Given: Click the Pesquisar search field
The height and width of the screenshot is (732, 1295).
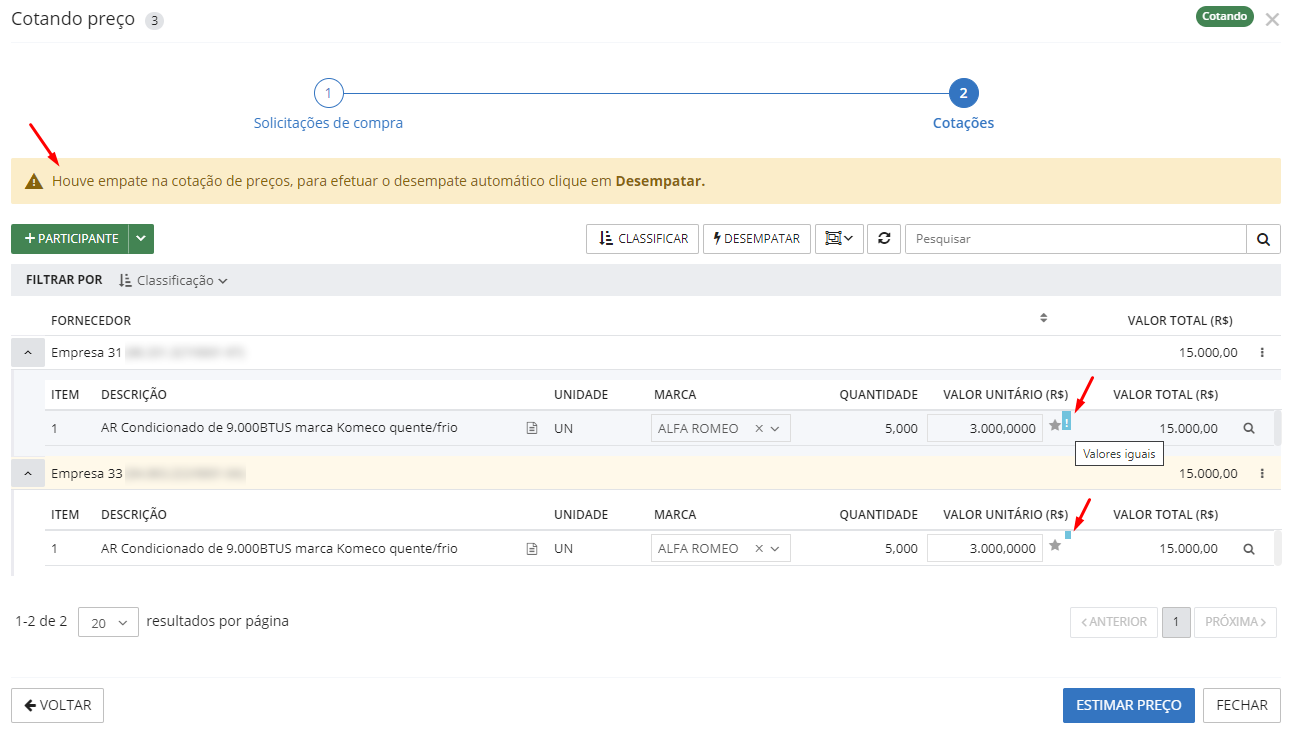Looking at the screenshot, I should [x=1075, y=239].
